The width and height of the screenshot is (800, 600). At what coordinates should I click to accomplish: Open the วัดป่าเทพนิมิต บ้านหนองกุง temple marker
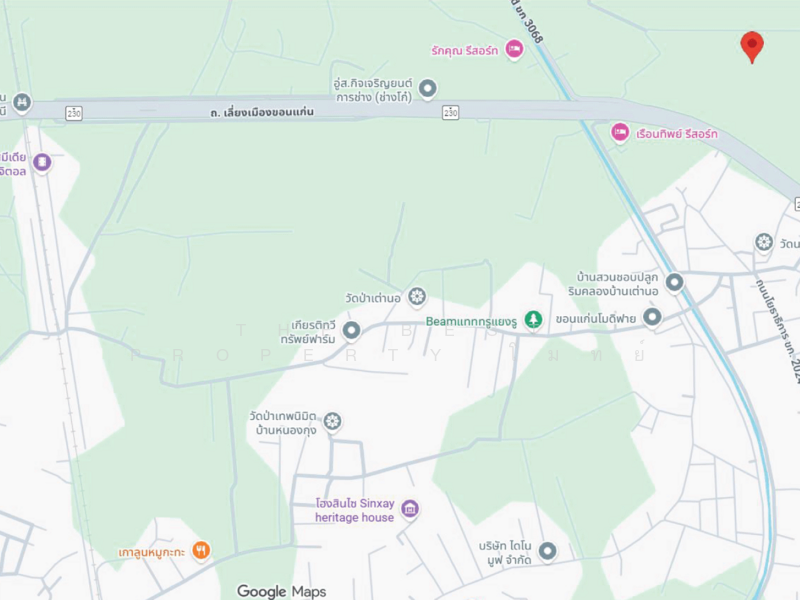click(x=332, y=421)
